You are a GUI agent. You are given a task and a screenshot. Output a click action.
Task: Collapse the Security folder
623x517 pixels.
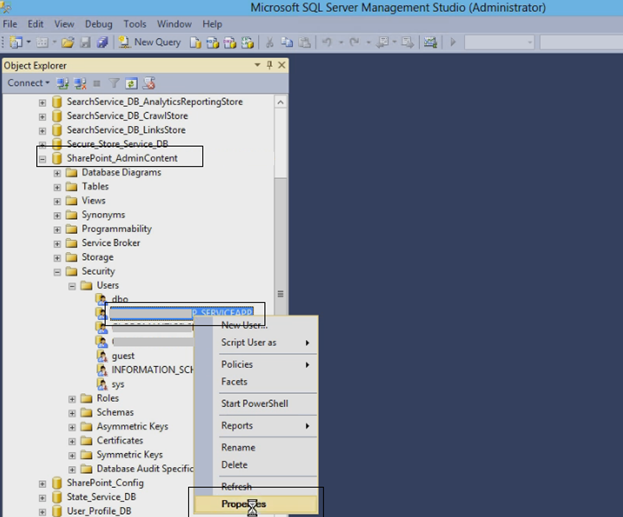tap(57, 272)
